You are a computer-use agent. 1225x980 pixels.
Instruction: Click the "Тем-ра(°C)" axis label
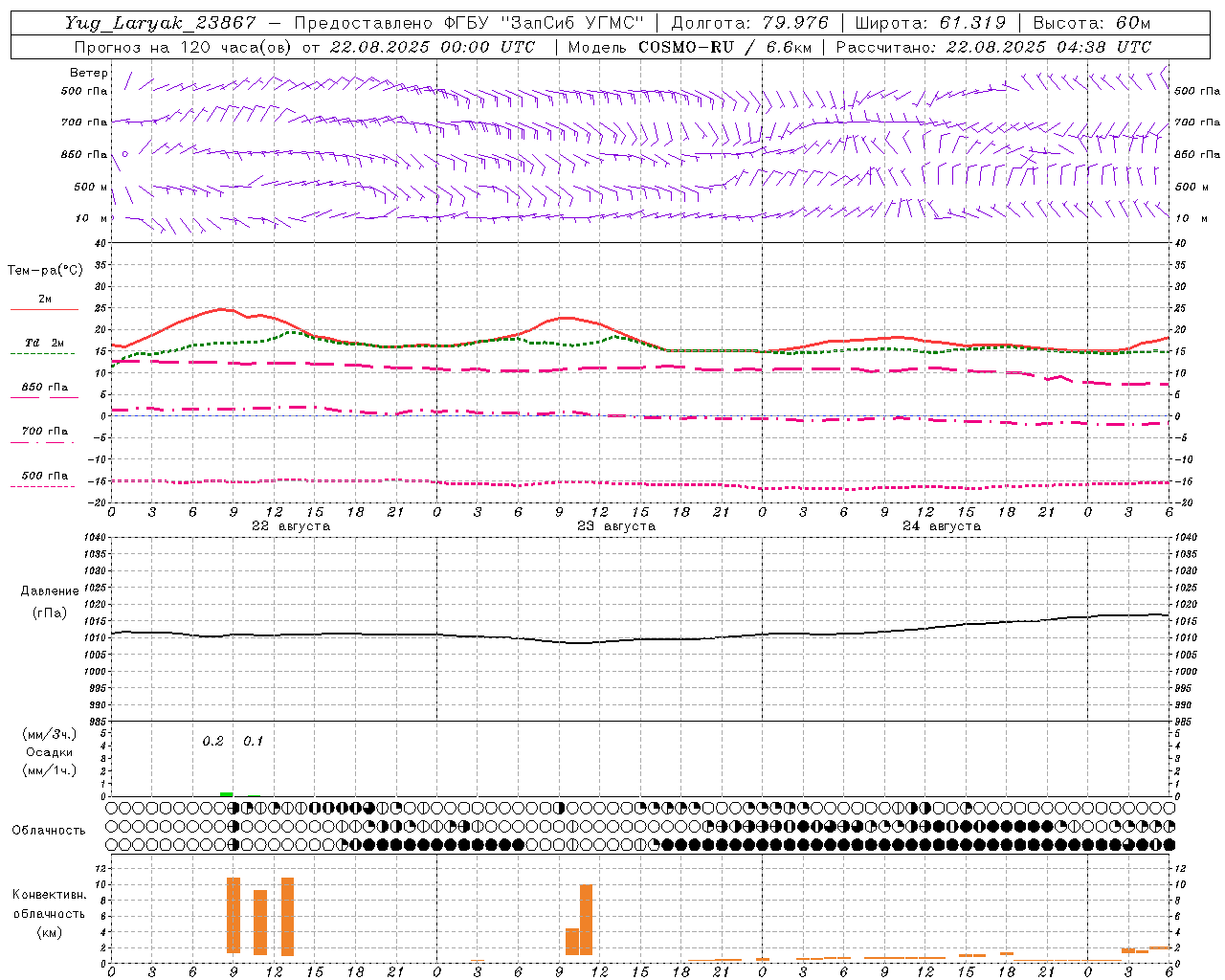[x=45, y=271]
